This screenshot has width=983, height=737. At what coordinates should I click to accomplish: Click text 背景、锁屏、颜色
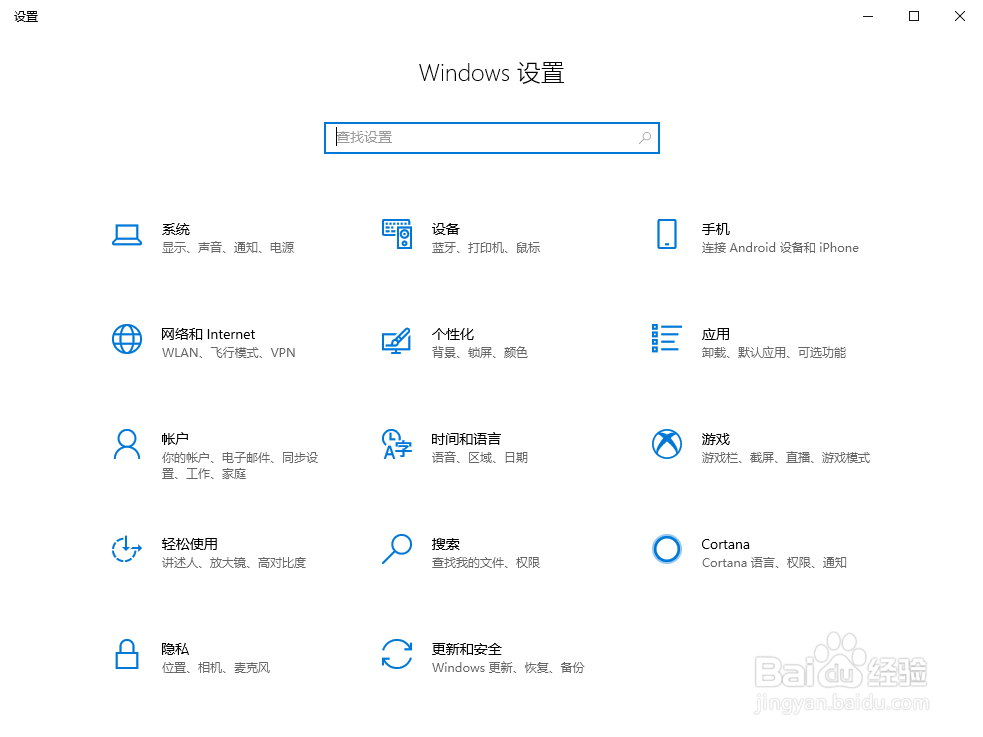coord(480,353)
